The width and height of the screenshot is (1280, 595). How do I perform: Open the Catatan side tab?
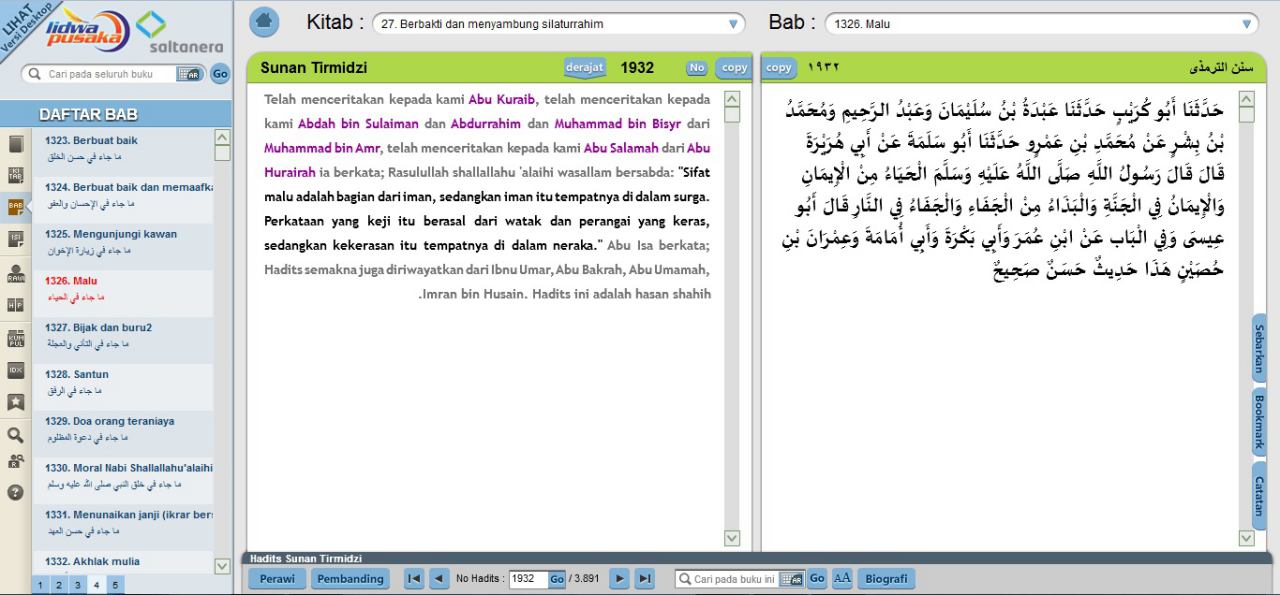[1259, 496]
